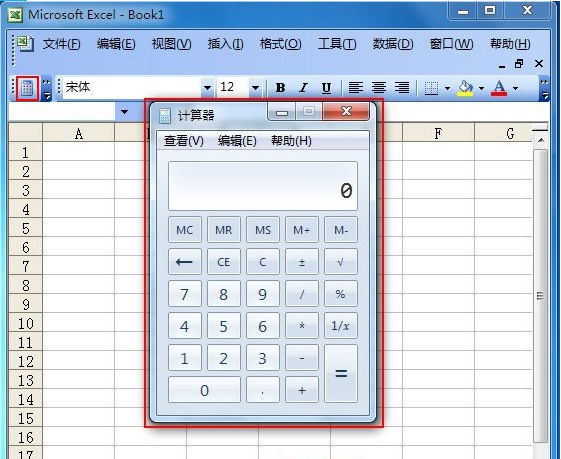561x459 pixels.
Task: Open the 编辑(E) menu in Excel
Action: coord(116,44)
